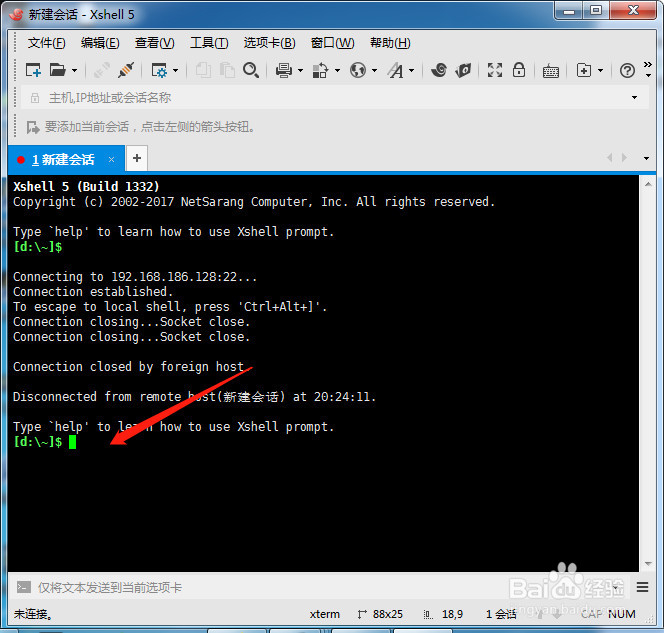Viewport: 664px width, 633px height.
Task: Click the xterm status bar entry
Action: (x=324, y=614)
